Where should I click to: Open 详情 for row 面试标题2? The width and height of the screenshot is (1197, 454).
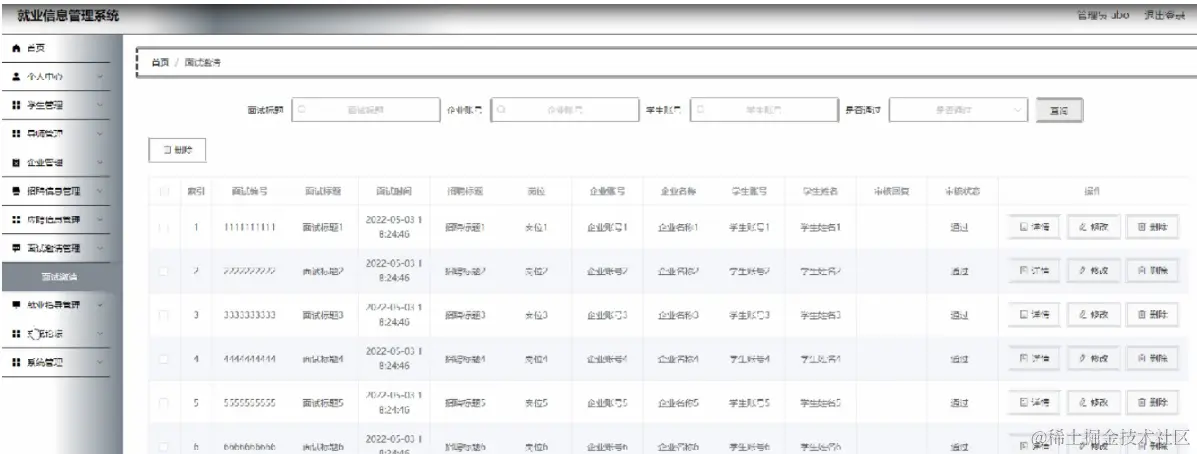coord(1034,270)
